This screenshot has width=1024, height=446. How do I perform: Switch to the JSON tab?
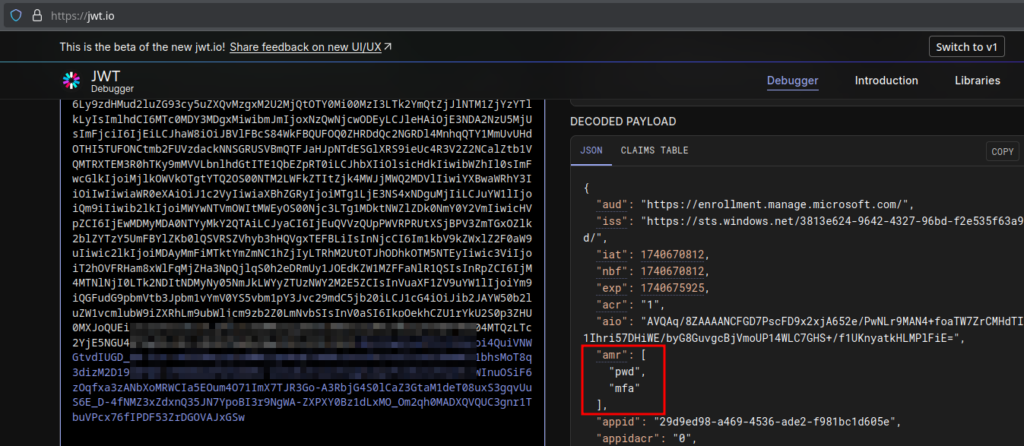(x=590, y=151)
